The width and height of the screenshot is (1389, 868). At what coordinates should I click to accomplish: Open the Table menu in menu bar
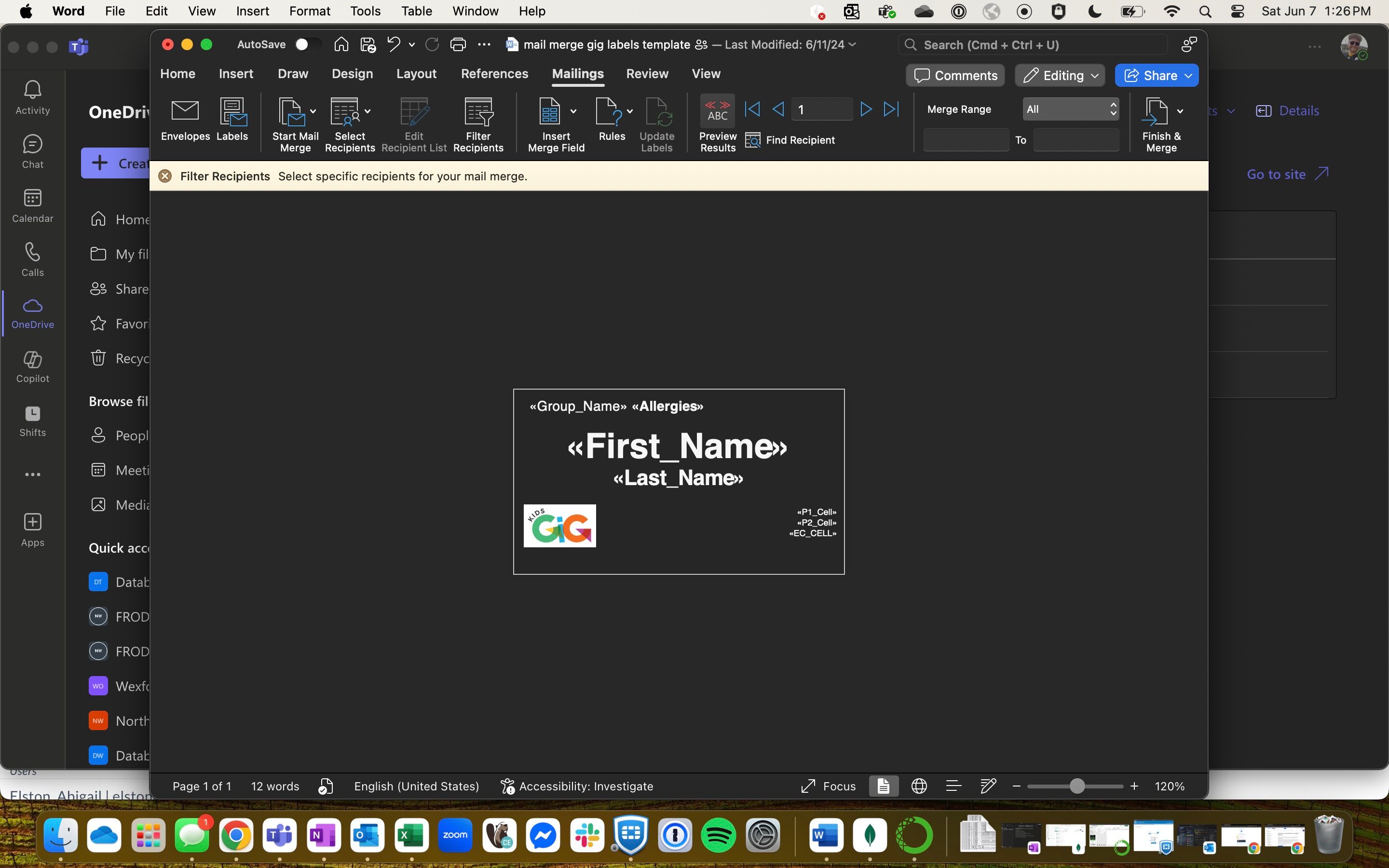click(x=416, y=12)
